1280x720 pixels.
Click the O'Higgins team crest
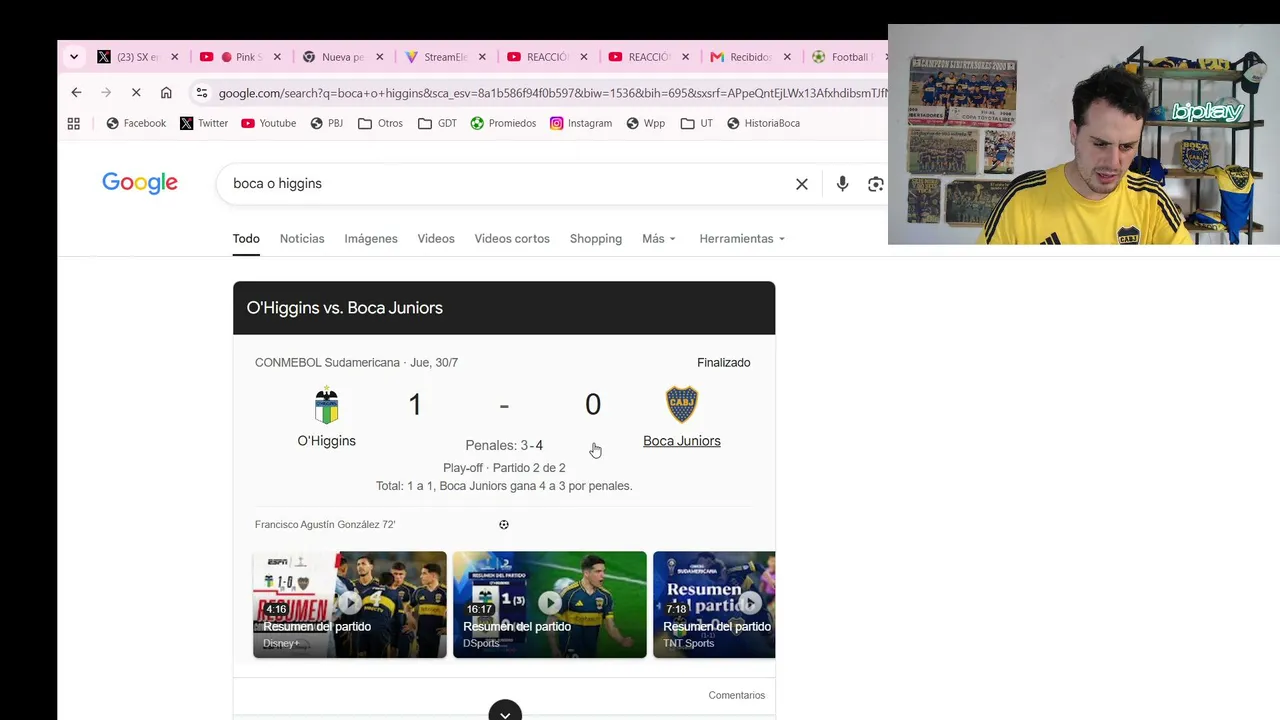coord(326,405)
